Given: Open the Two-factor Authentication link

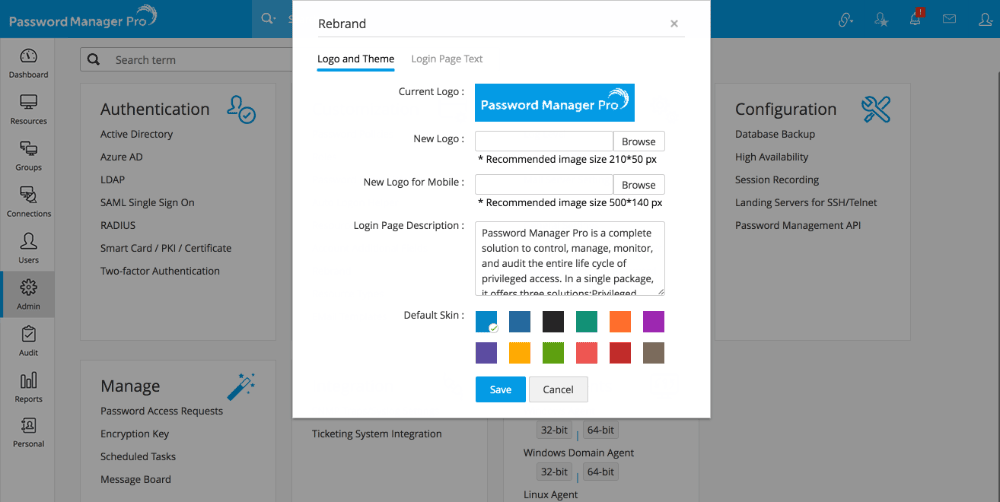Looking at the screenshot, I should point(160,271).
